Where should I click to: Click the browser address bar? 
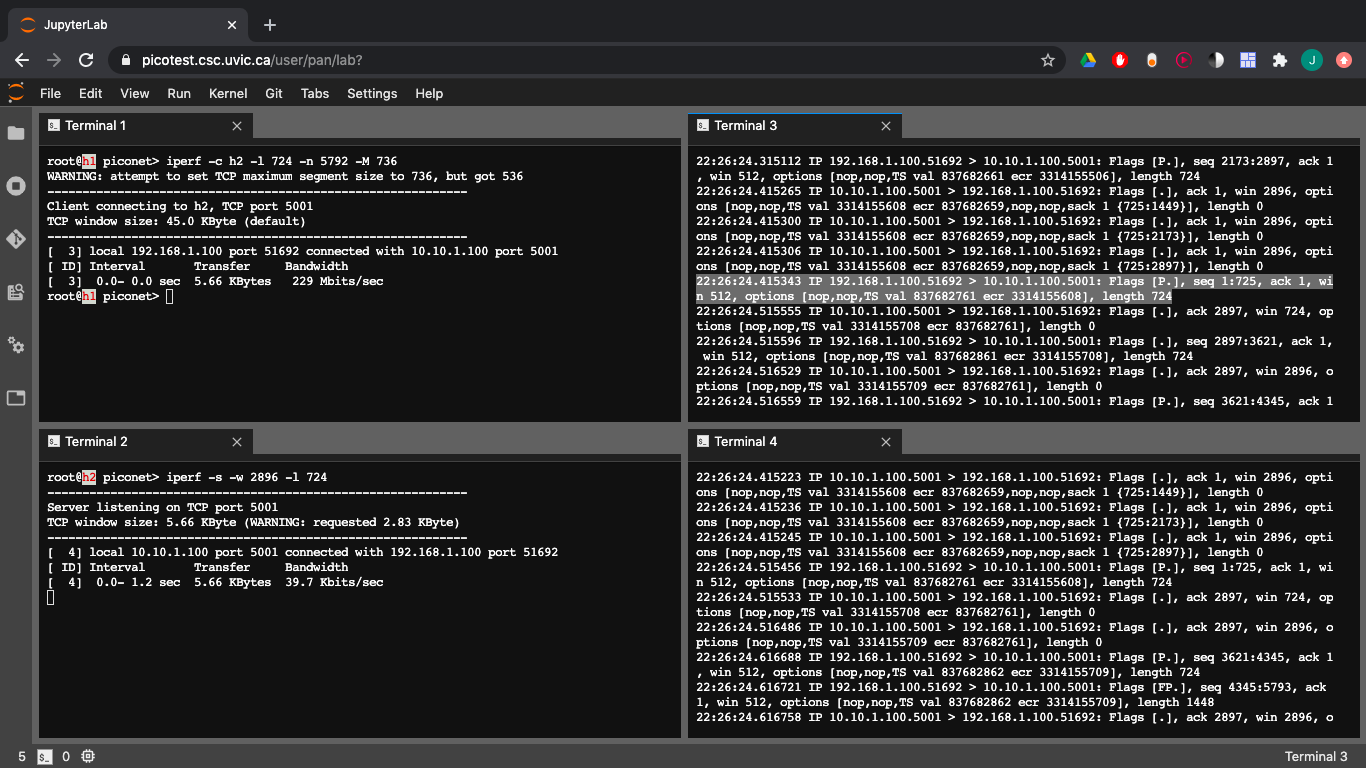click(x=580, y=60)
